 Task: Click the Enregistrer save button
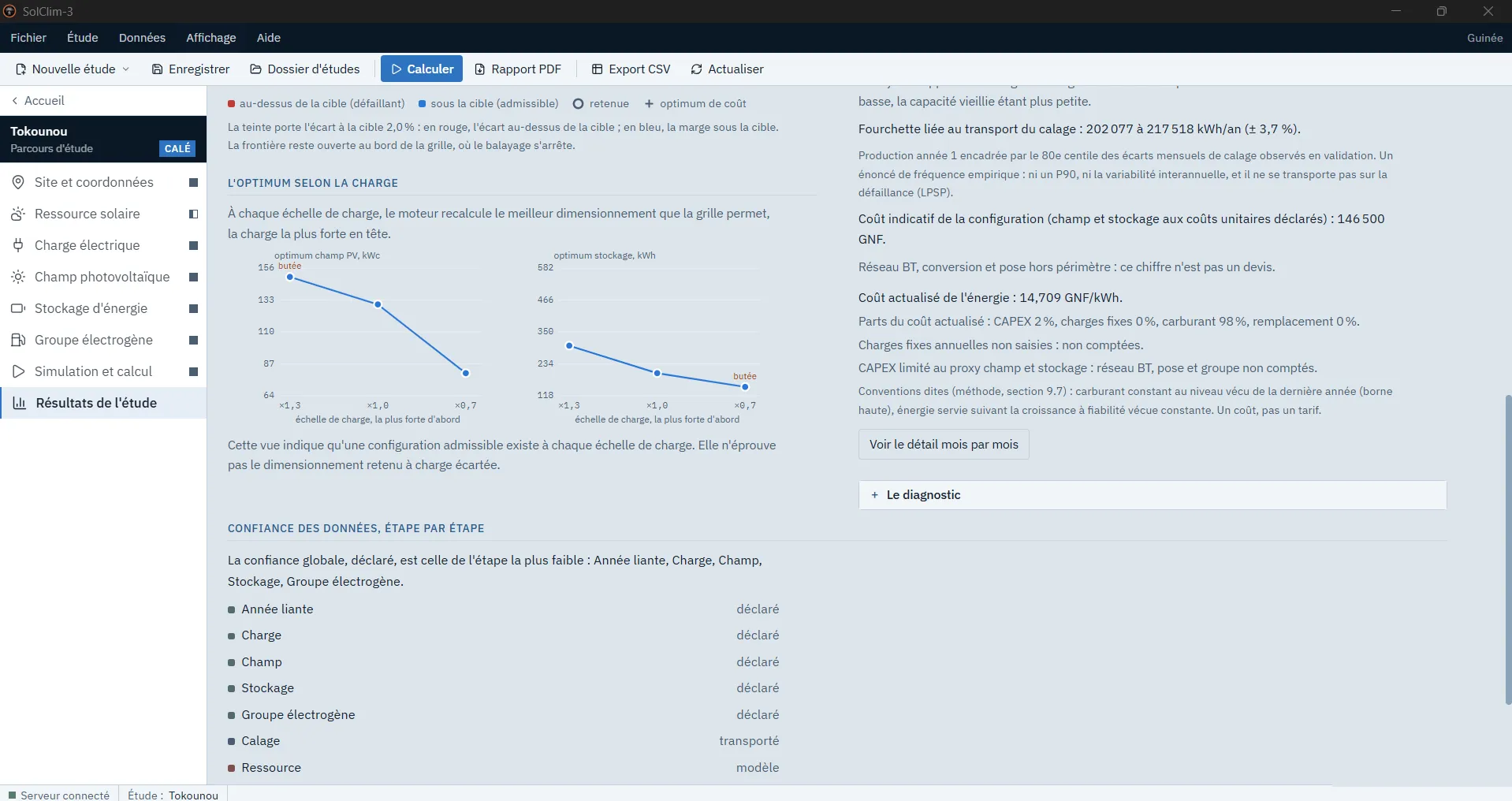tap(191, 69)
